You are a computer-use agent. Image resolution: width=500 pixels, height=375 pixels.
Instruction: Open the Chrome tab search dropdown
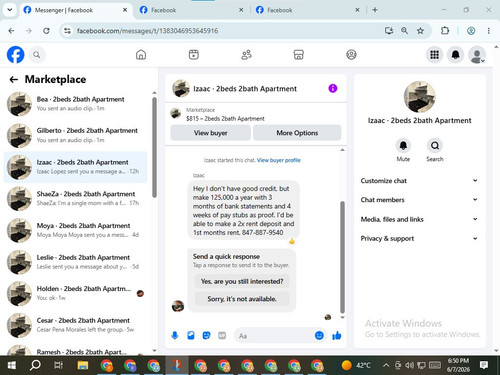[10, 10]
